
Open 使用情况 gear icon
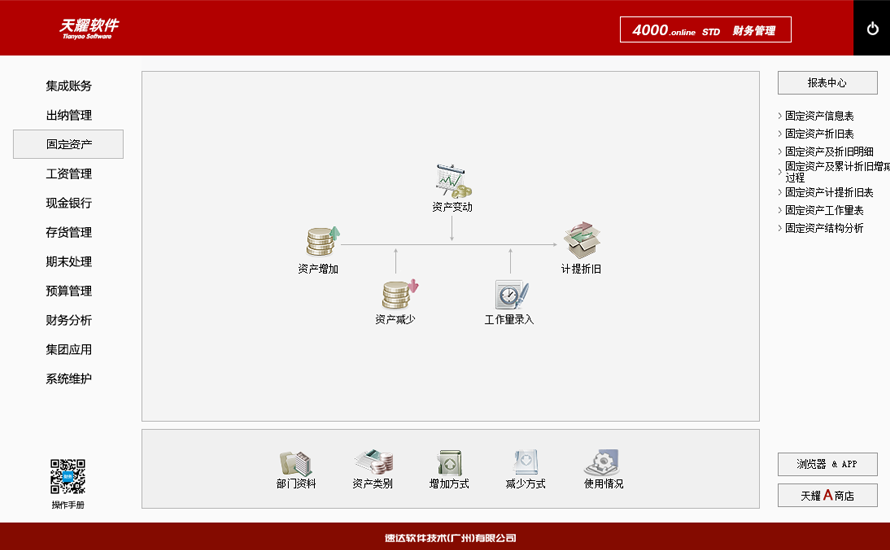coord(602,462)
